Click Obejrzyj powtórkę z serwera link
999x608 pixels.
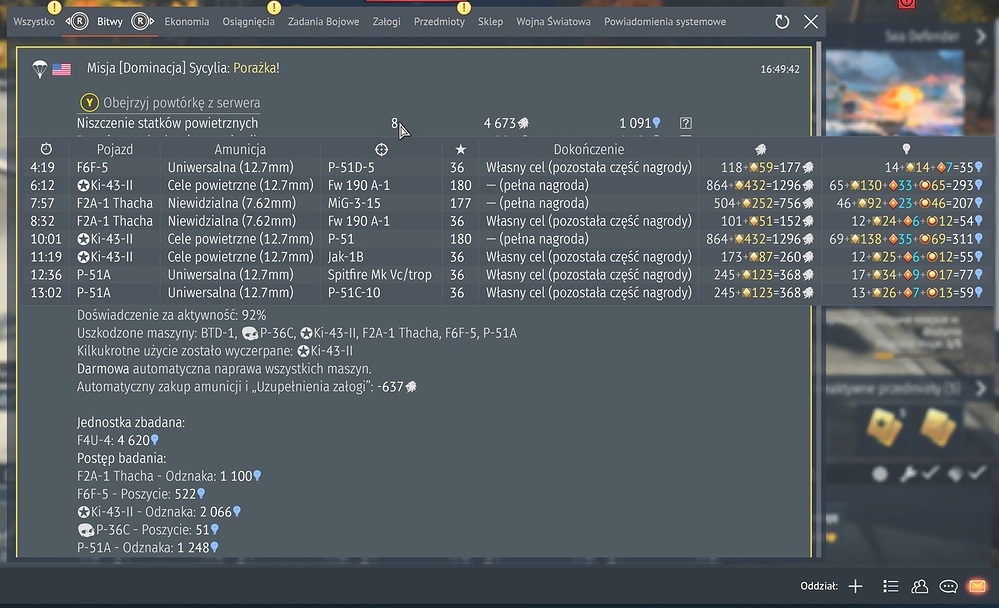pyautogui.click(x=181, y=102)
